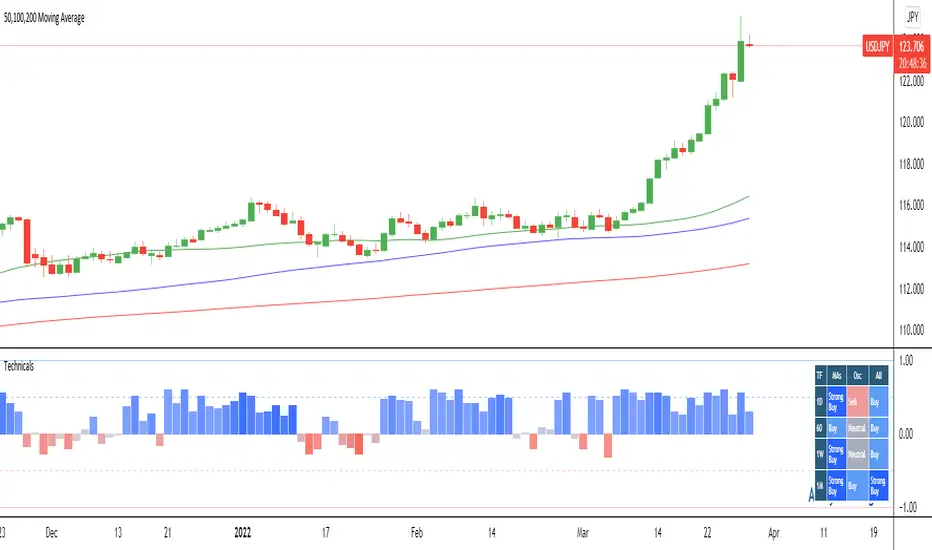Viewport: 932px width, 550px height.
Task: Select the Technicals indicator label
Action: 19,366
